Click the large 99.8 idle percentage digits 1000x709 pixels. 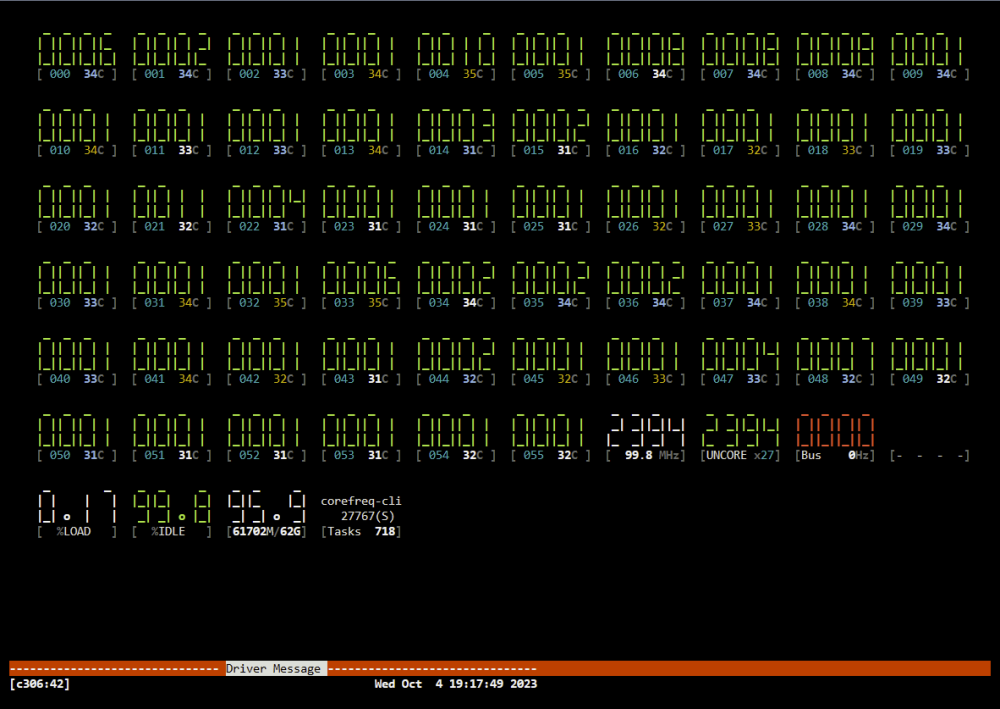tap(172, 508)
